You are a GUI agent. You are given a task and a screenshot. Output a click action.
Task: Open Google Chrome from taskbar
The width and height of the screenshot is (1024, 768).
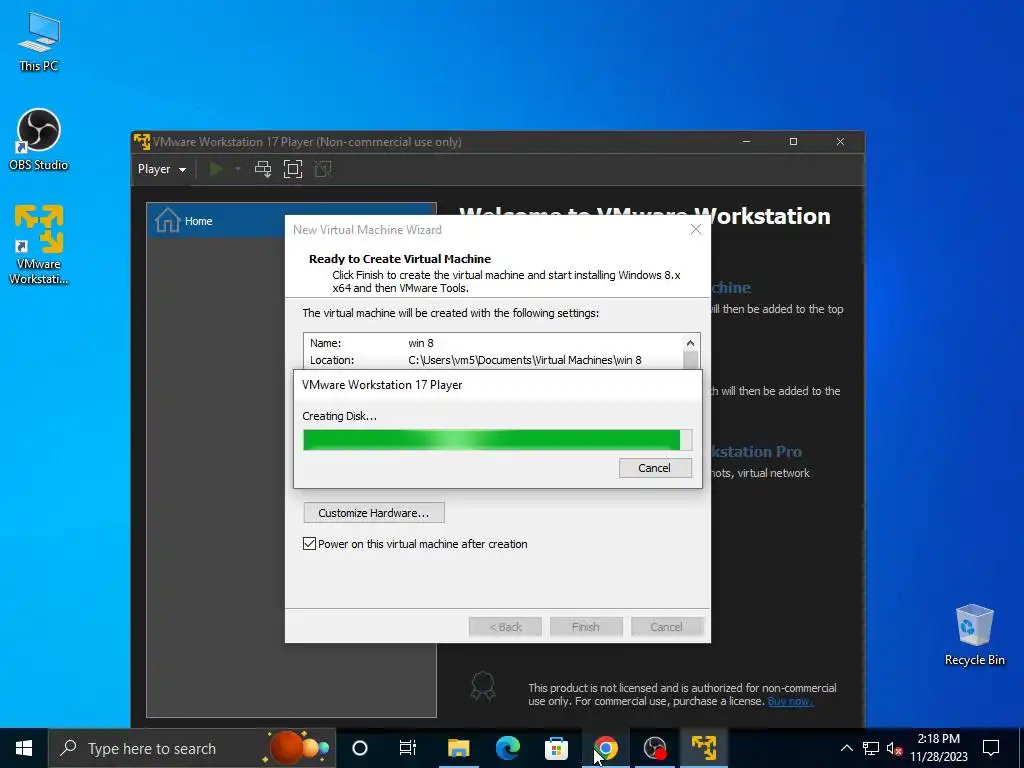click(x=605, y=748)
